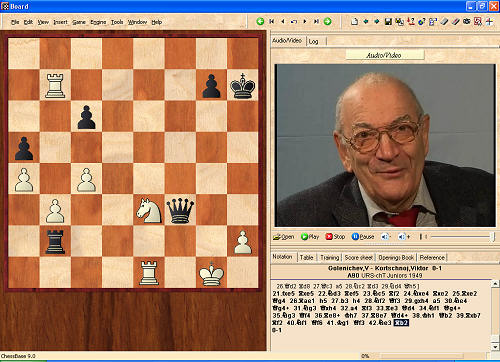500x362 pixels.
Task: Open the File menu
Action: coord(15,22)
